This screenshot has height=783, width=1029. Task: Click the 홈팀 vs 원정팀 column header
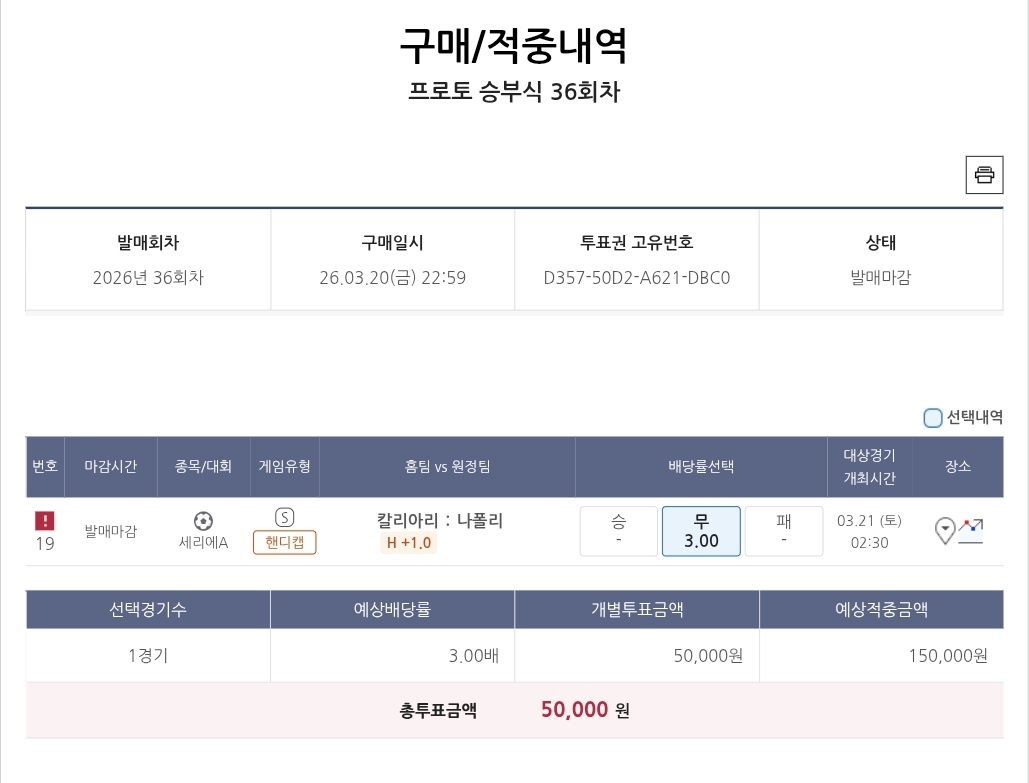(447, 466)
